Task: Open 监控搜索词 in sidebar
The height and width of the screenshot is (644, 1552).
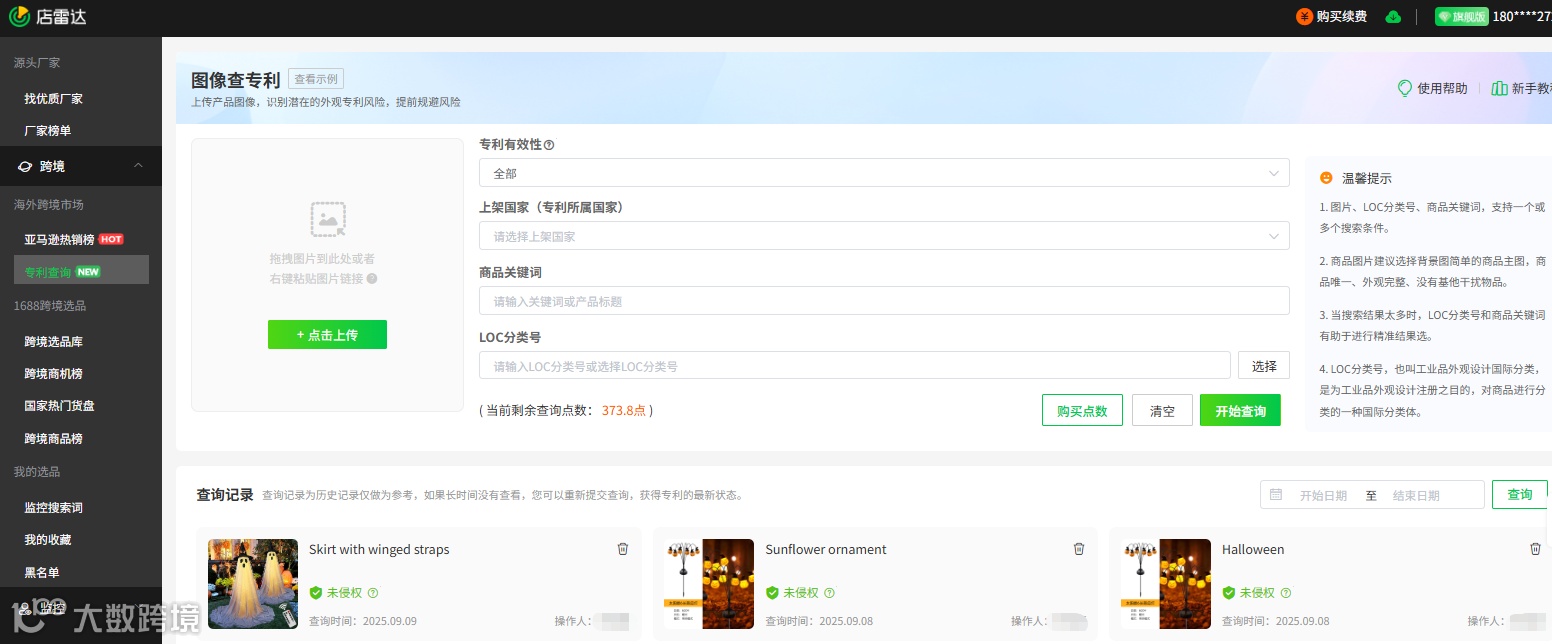Action: click(54, 508)
